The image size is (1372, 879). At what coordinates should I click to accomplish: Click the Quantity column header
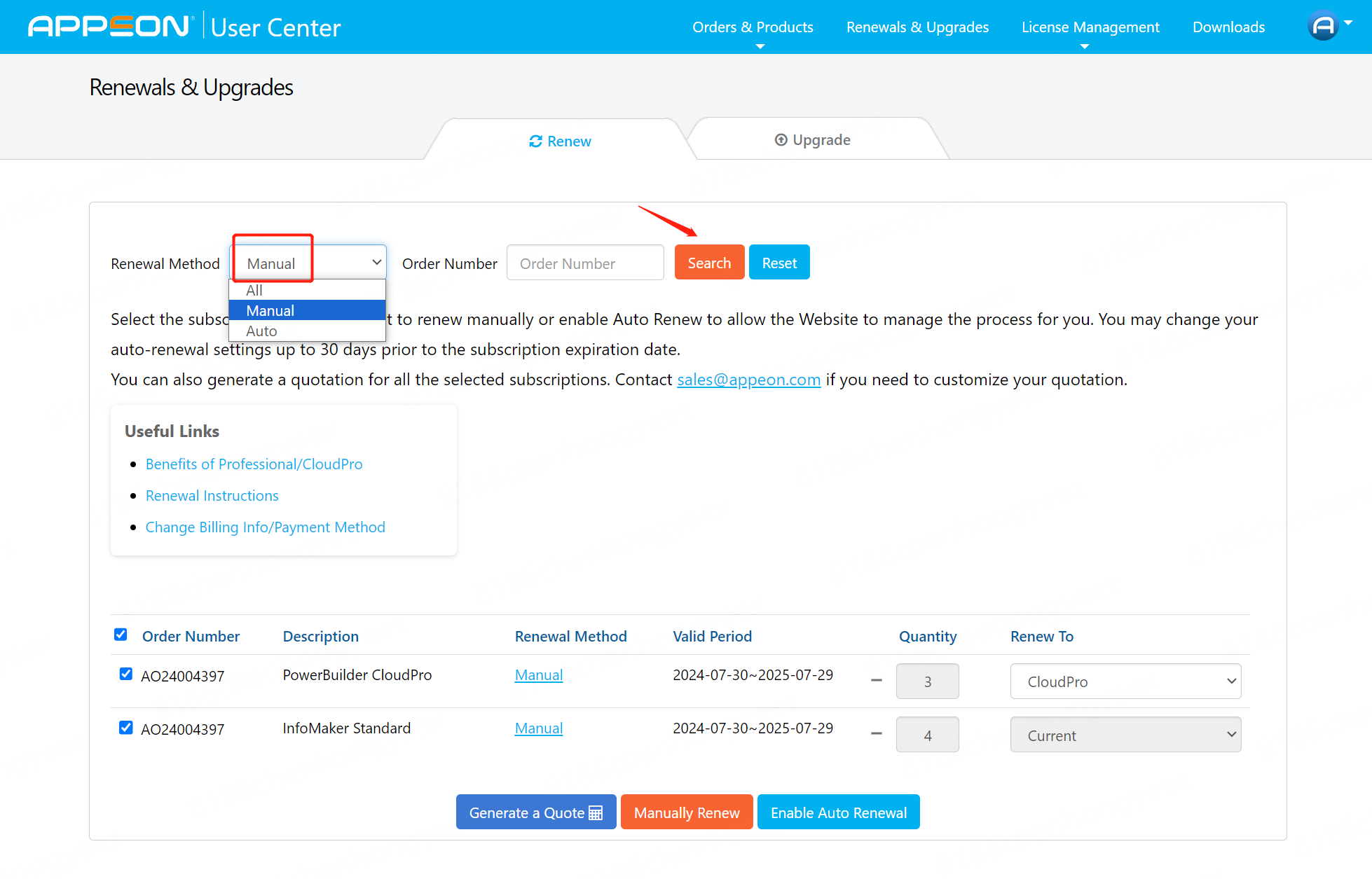click(928, 636)
